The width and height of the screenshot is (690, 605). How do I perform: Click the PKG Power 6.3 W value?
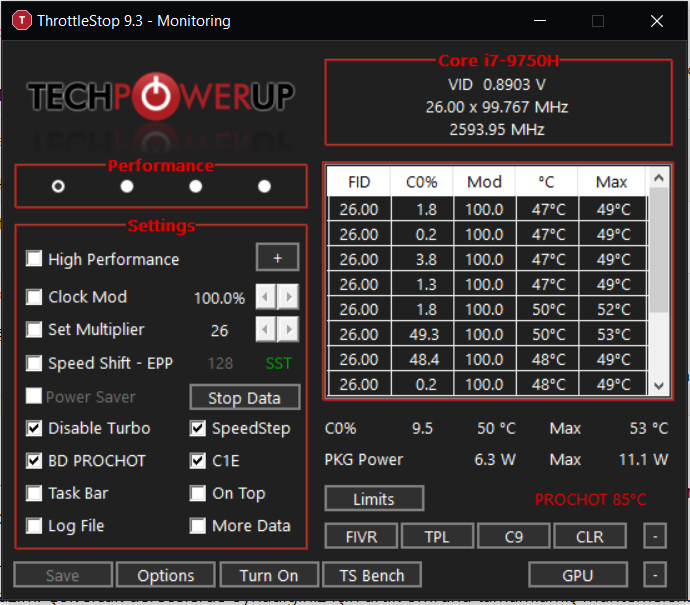coord(495,459)
